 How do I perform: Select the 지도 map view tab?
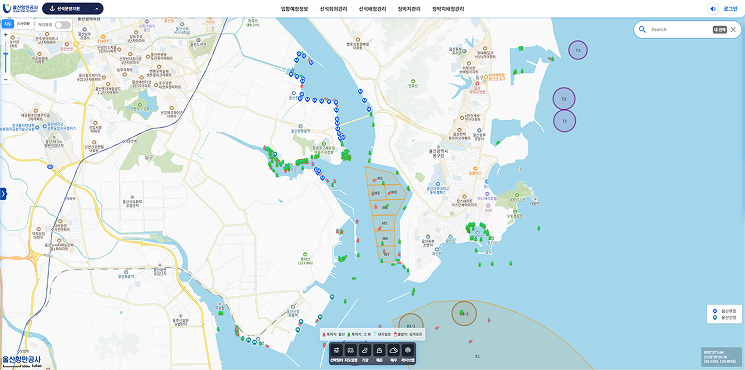[x=7, y=24]
